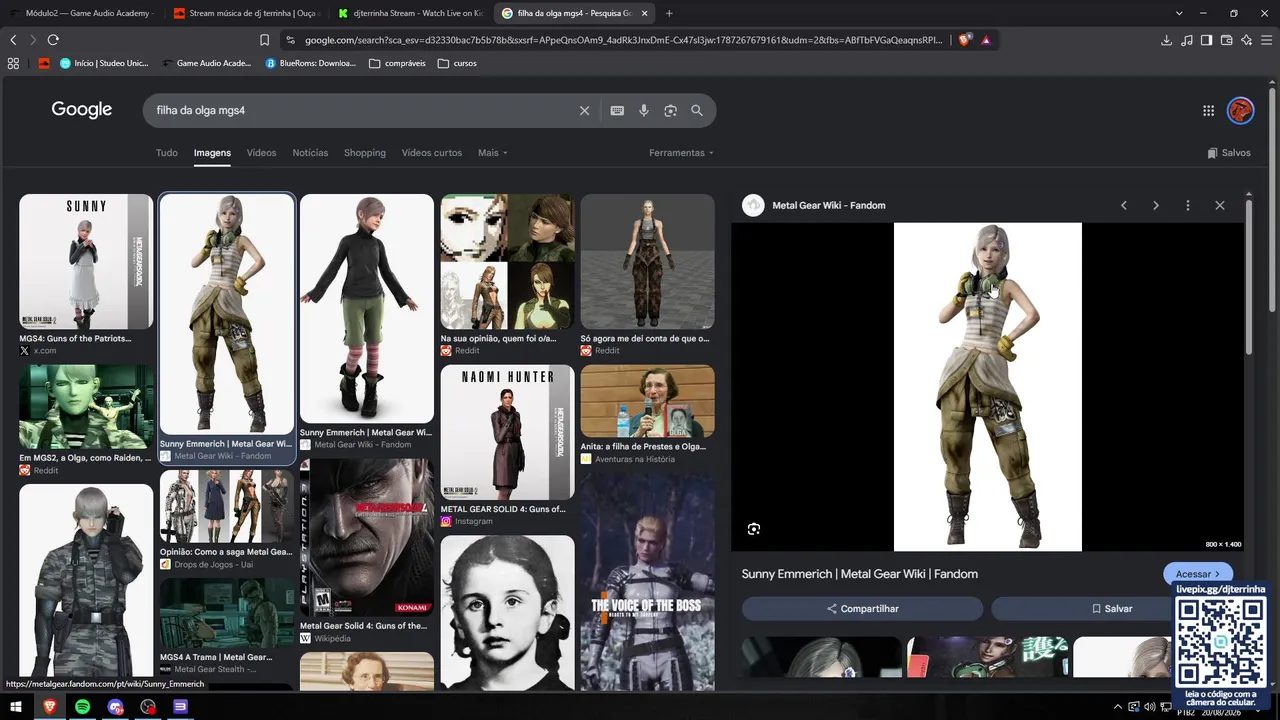
Task: Switch to the Módulo2 Game Audio Academy tab
Action: click(82, 13)
